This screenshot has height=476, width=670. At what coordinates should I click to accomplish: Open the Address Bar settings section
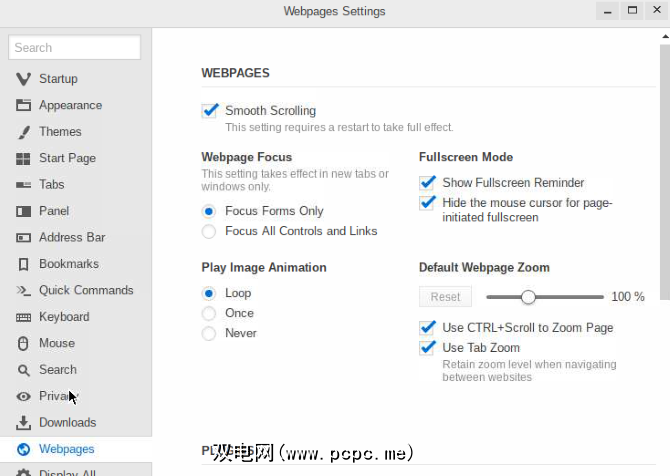72,238
